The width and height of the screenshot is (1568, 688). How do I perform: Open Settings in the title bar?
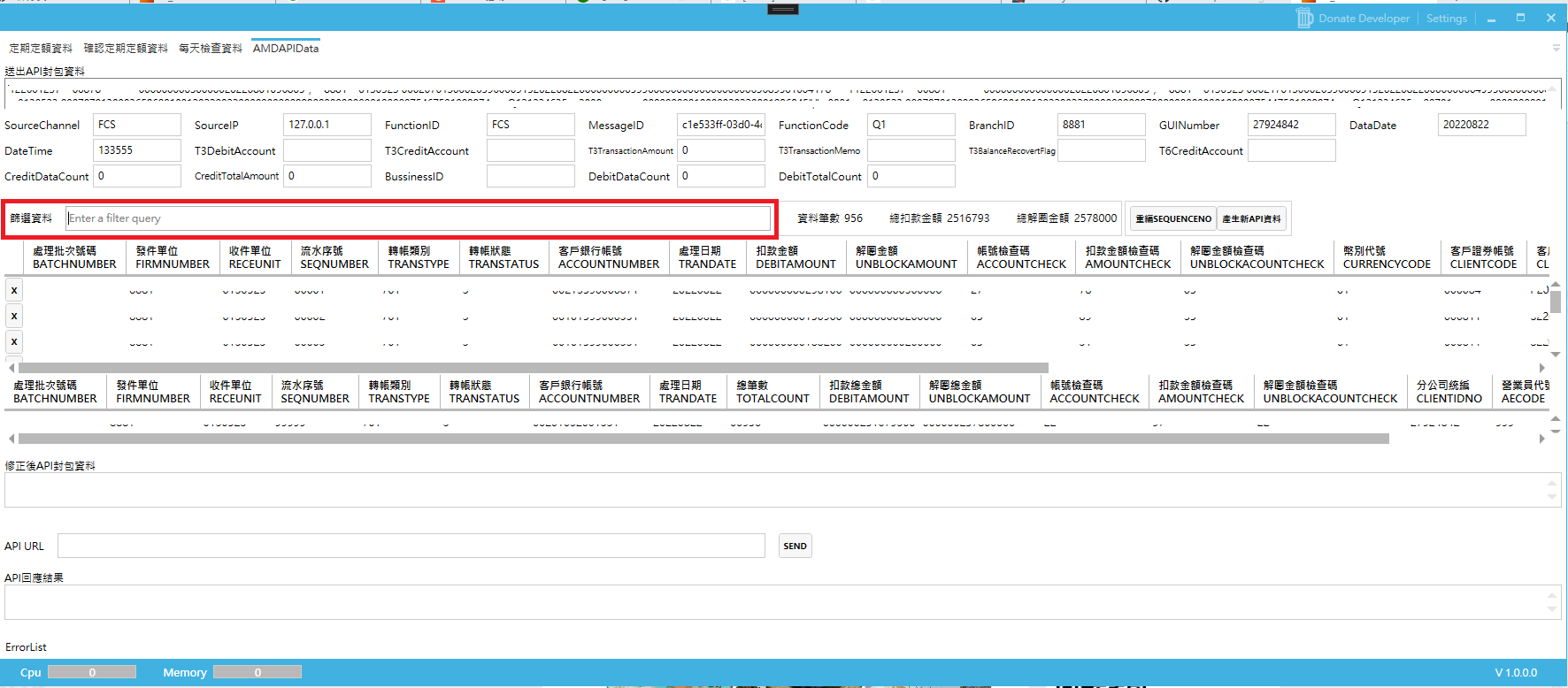point(1446,19)
